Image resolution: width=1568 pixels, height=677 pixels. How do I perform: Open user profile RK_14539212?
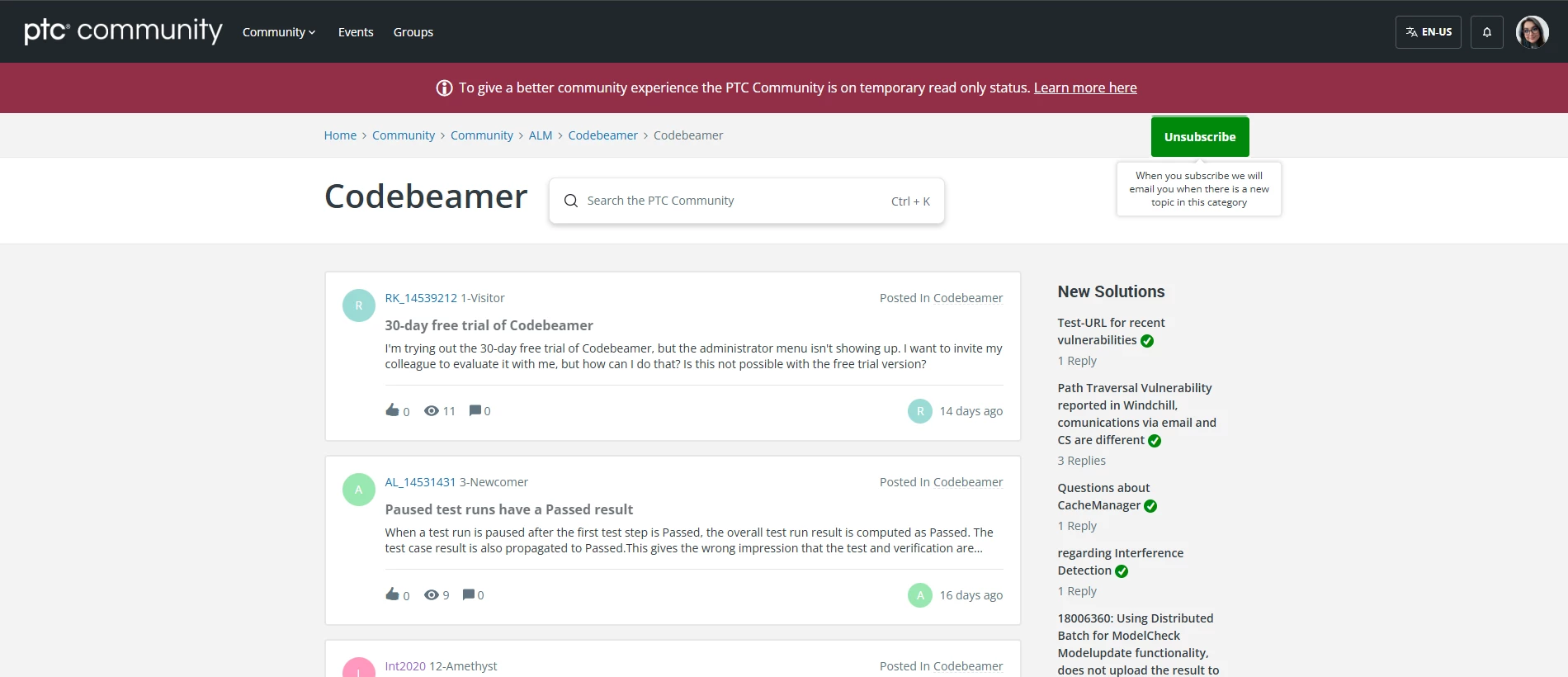[421, 298]
